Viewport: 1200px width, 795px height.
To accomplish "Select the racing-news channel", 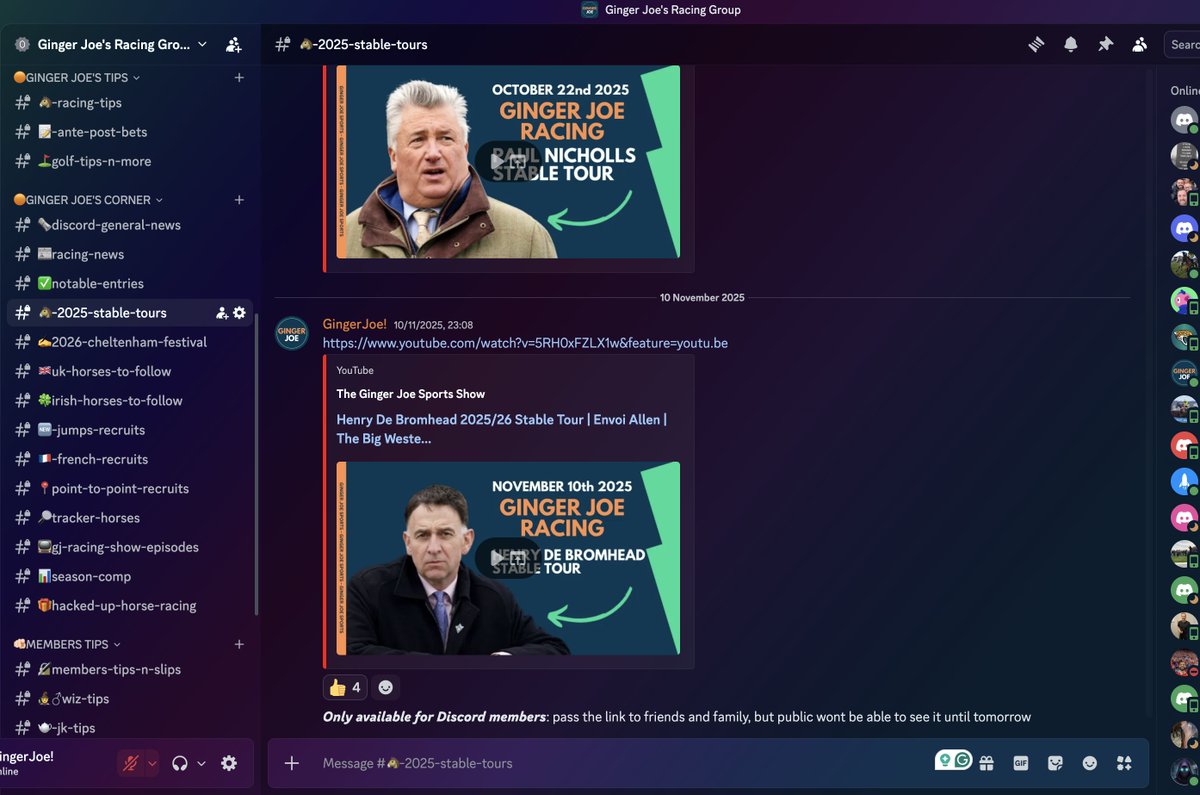I will point(130,254).
